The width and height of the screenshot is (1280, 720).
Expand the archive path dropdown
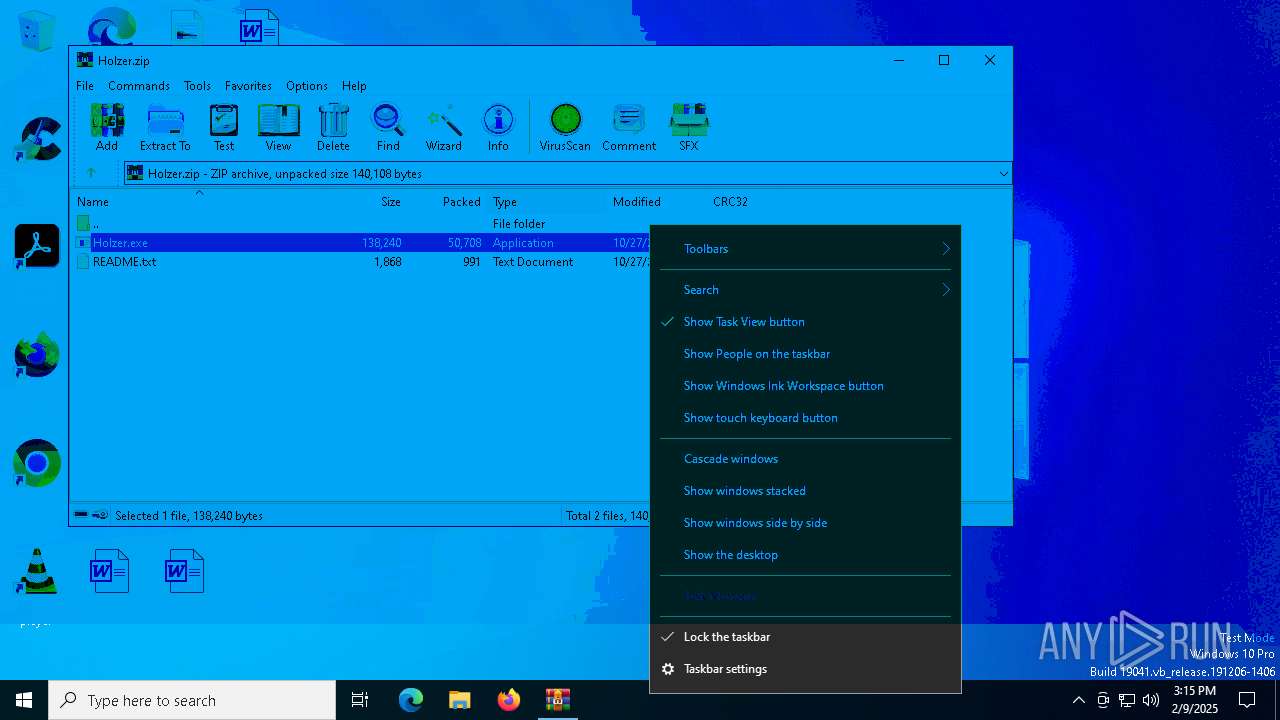1003,174
